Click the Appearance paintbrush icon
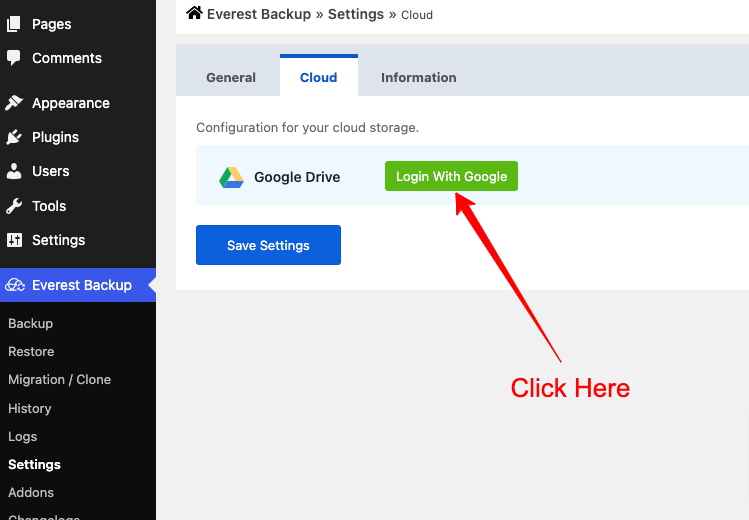 [x=14, y=103]
